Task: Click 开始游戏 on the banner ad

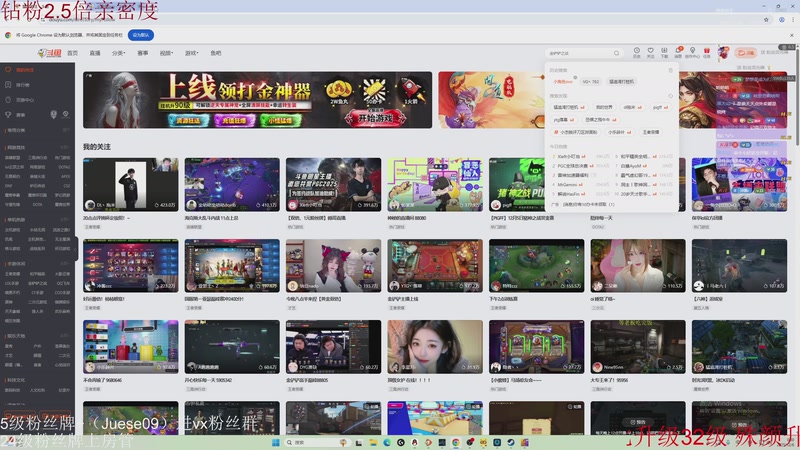Action: tap(376, 118)
